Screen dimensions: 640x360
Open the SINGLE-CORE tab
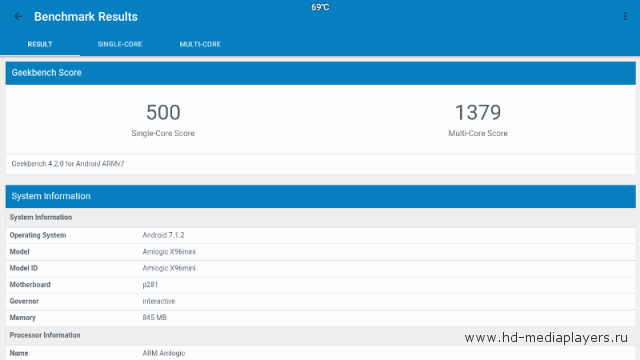[x=120, y=44]
